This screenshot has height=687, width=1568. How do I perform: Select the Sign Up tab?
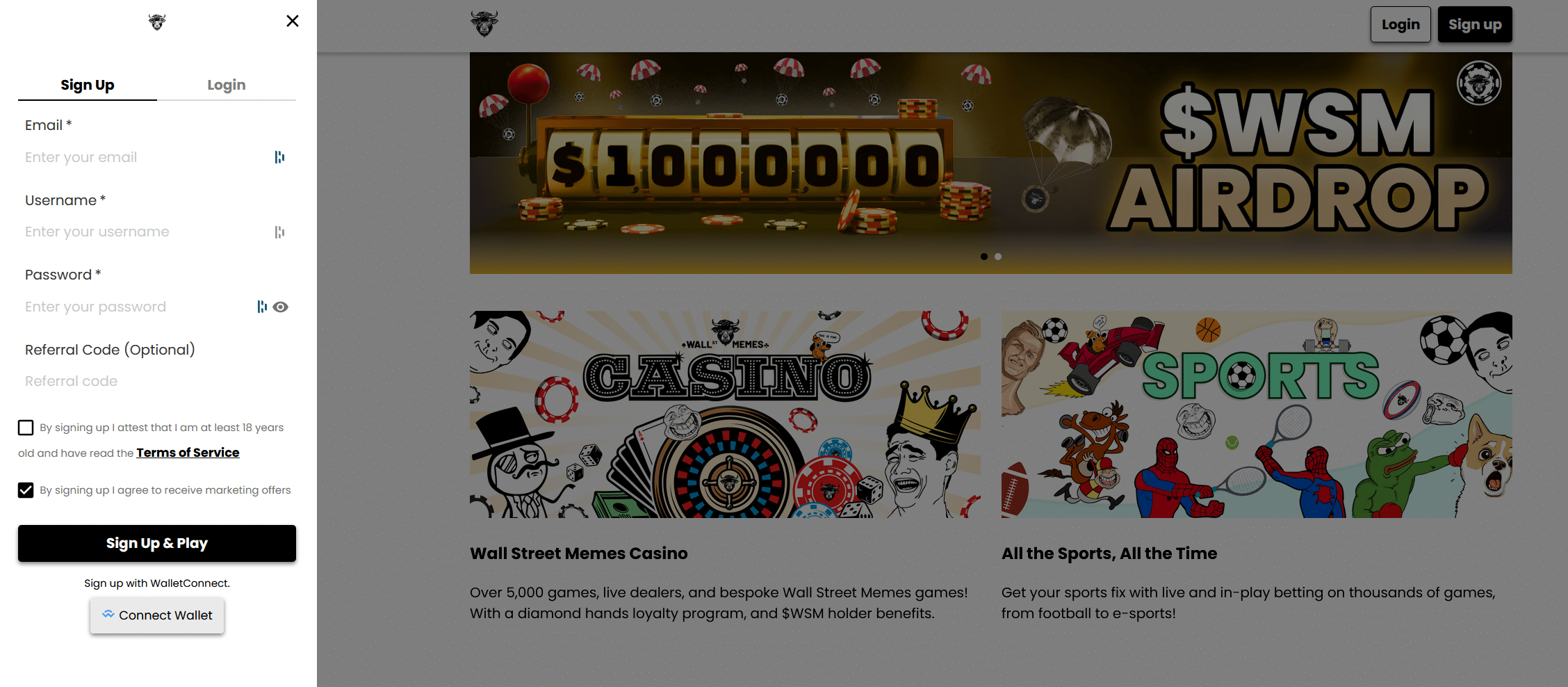(88, 85)
